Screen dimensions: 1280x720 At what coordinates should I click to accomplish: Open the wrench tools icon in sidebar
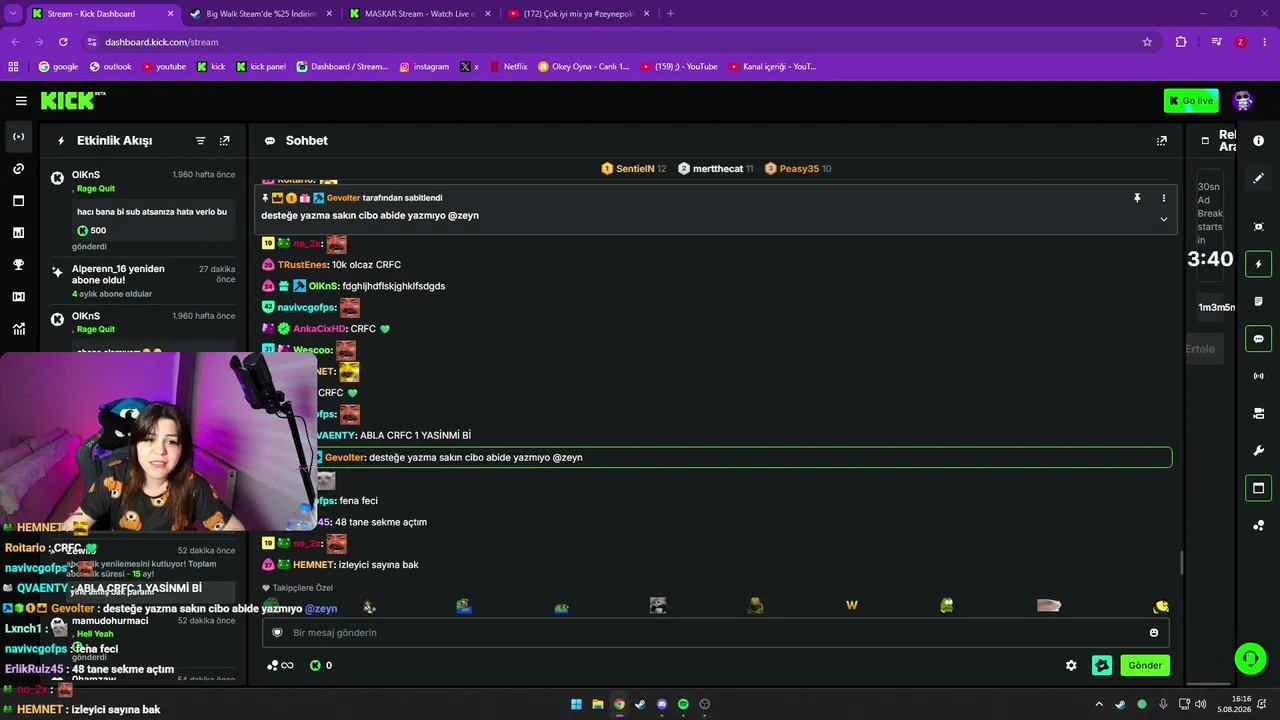(x=1259, y=451)
